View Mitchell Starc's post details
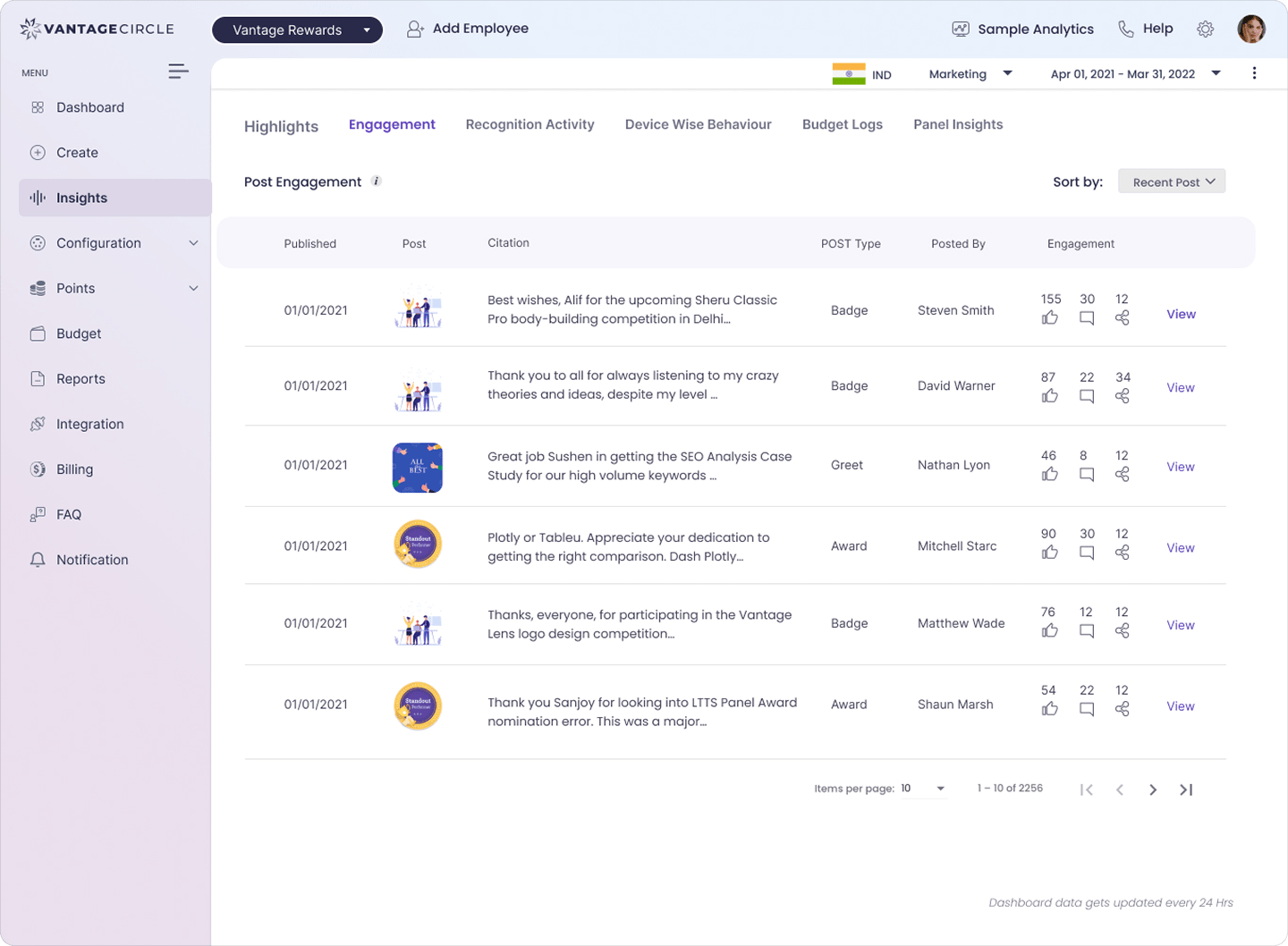 1180,548
